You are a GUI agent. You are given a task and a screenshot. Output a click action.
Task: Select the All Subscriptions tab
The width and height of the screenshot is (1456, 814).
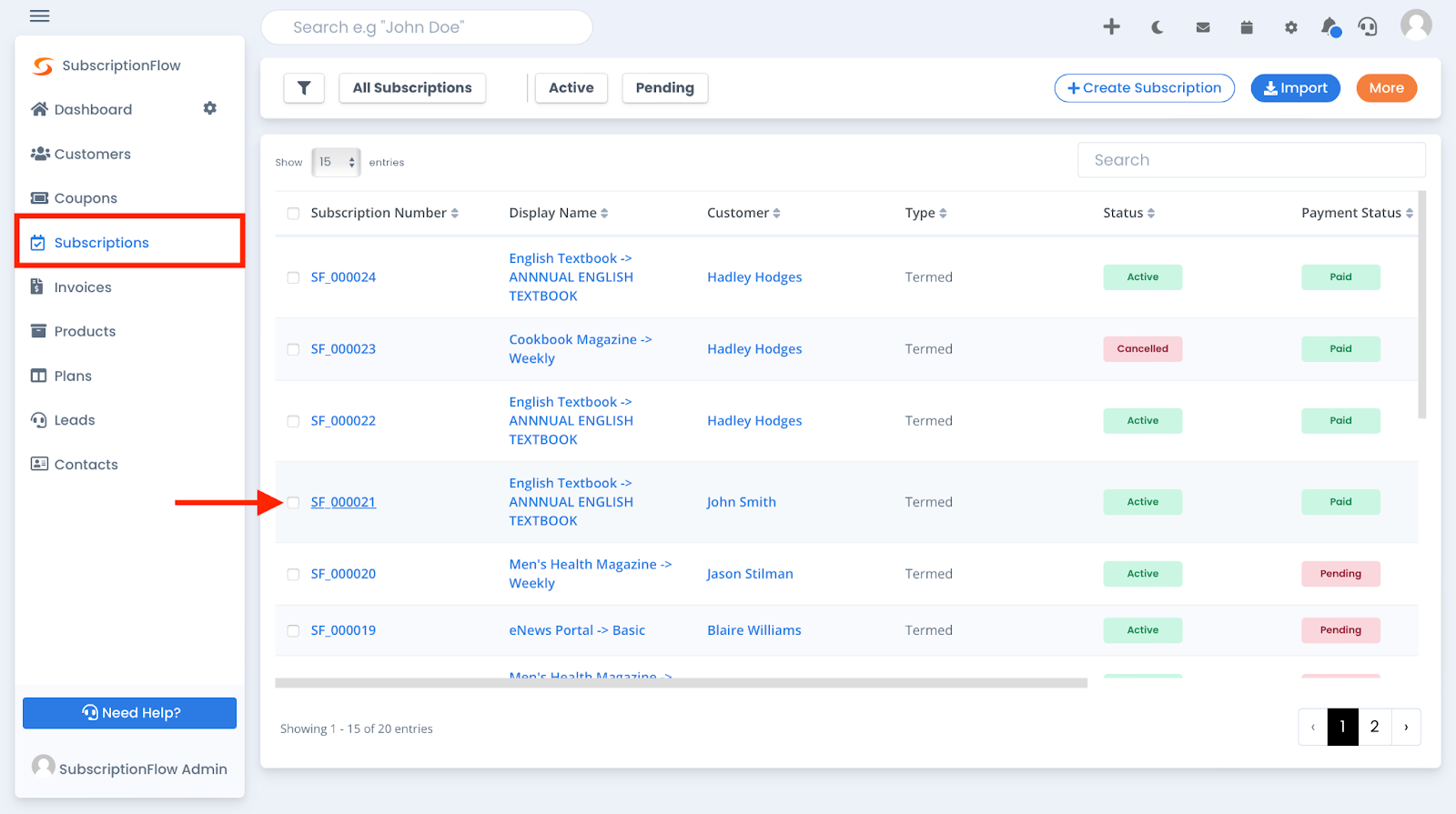(x=412, y=88)
